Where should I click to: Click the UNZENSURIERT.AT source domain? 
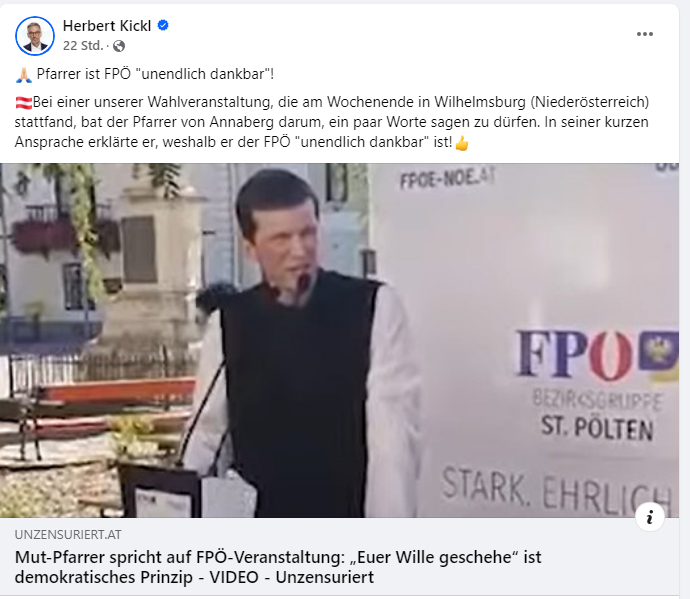[x=68, y=534]
